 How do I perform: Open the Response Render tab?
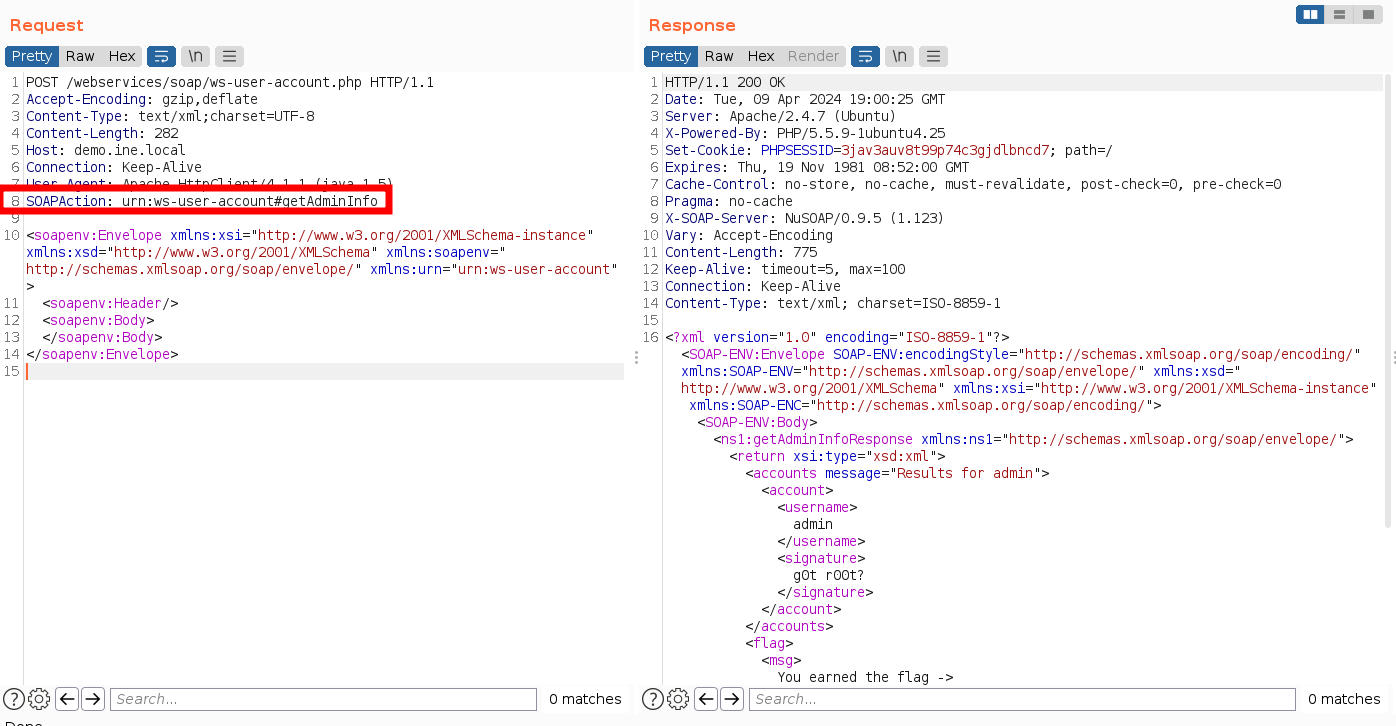813,56
